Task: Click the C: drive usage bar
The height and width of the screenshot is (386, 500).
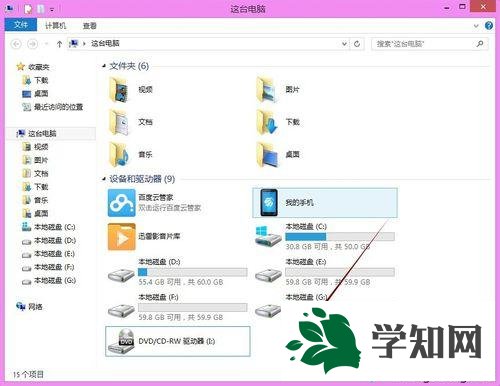Action: [340, 237]
